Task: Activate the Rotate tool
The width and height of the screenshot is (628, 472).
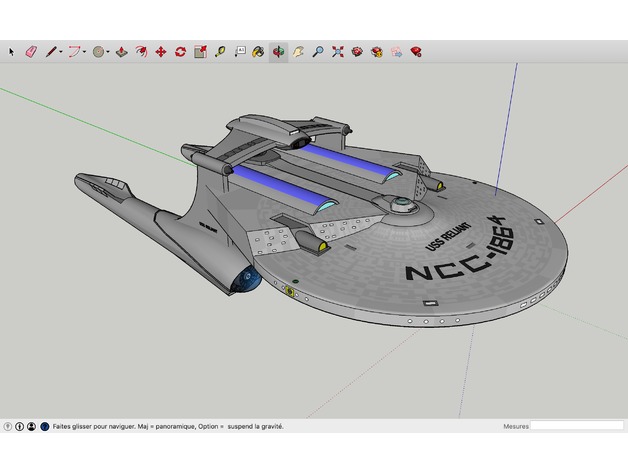Action: point(180,51)
